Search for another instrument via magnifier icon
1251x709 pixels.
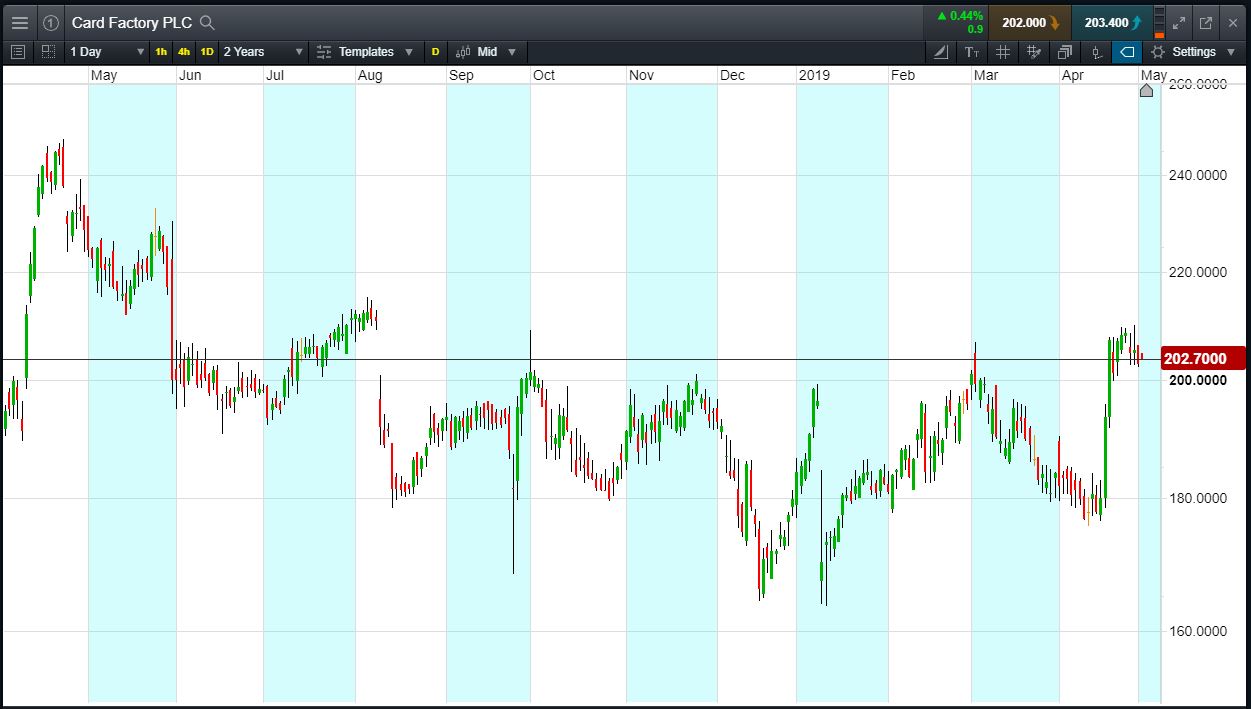(207, 22)
